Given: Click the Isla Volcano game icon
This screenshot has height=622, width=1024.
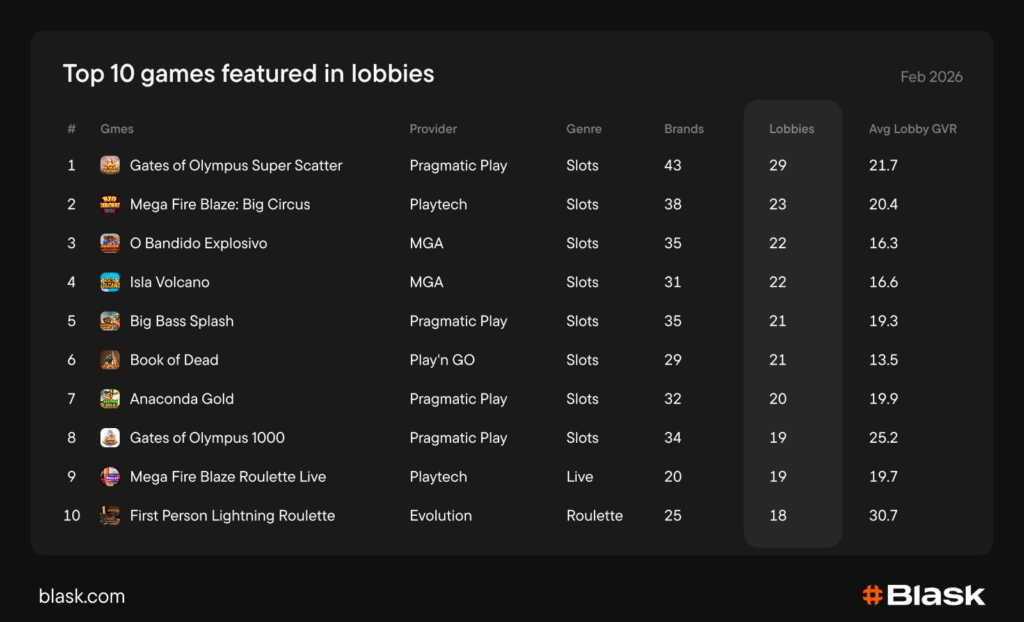Looking at the screenshot, I should [110, 282].
